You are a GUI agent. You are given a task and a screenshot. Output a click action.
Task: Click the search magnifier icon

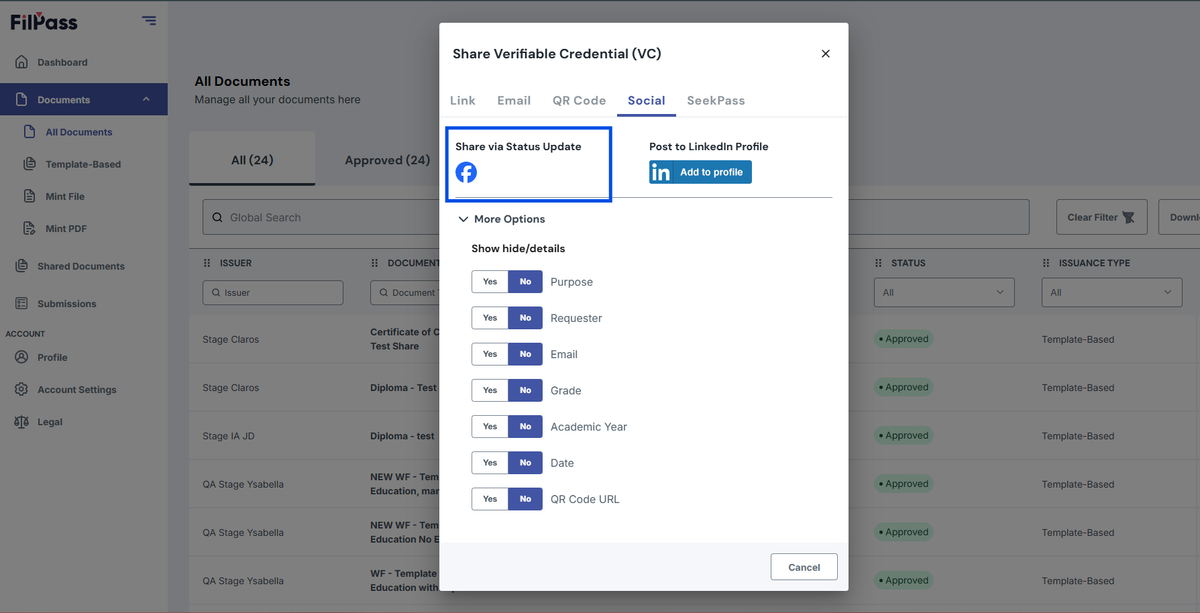[218, 217]
